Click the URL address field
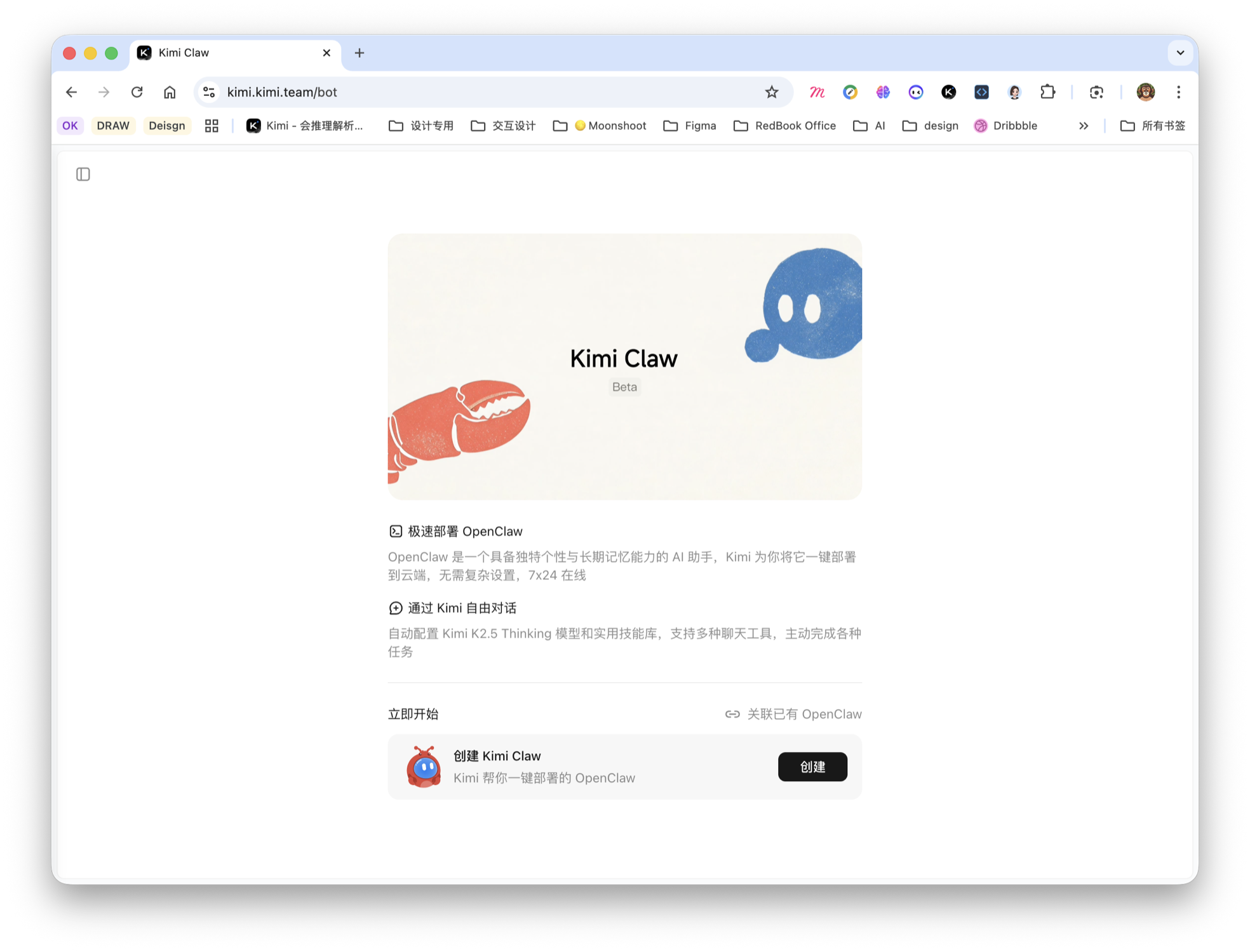Viewport: 1250px width, 952px height. [x=483, y=92]
